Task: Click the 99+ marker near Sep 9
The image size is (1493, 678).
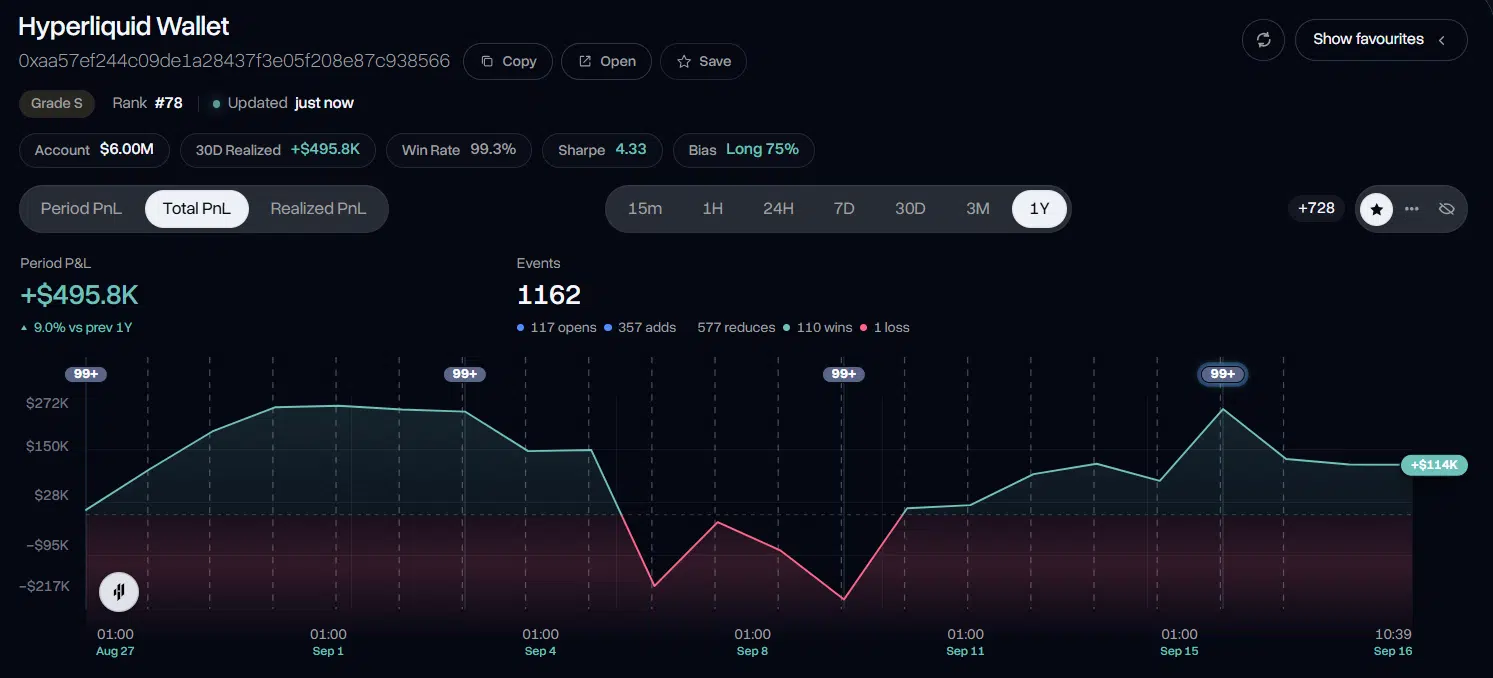Action: coord(844,374)
